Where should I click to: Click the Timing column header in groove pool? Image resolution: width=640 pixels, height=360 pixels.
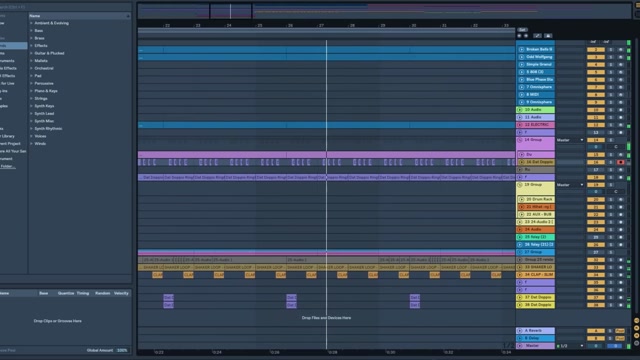[83, 293]
